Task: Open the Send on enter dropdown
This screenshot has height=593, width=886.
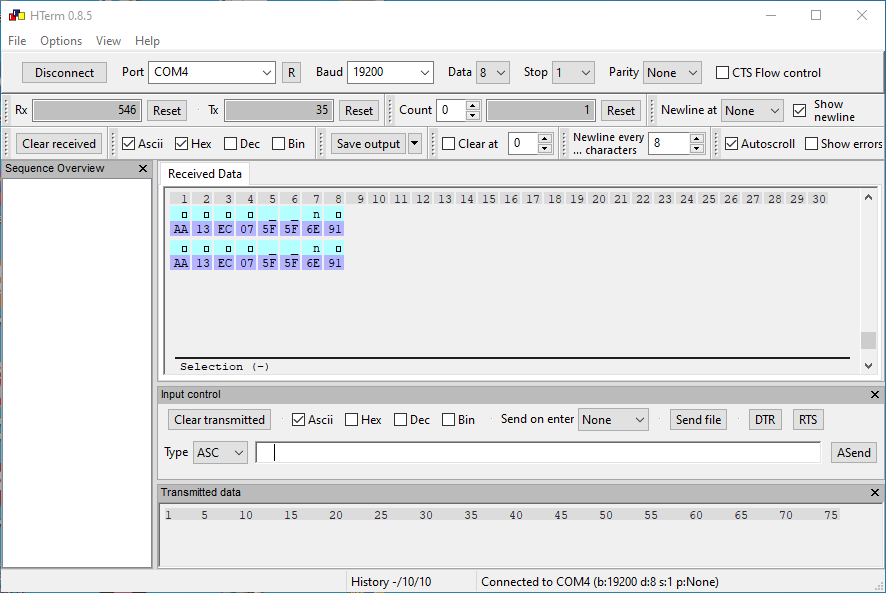Action: click(614, 420)
